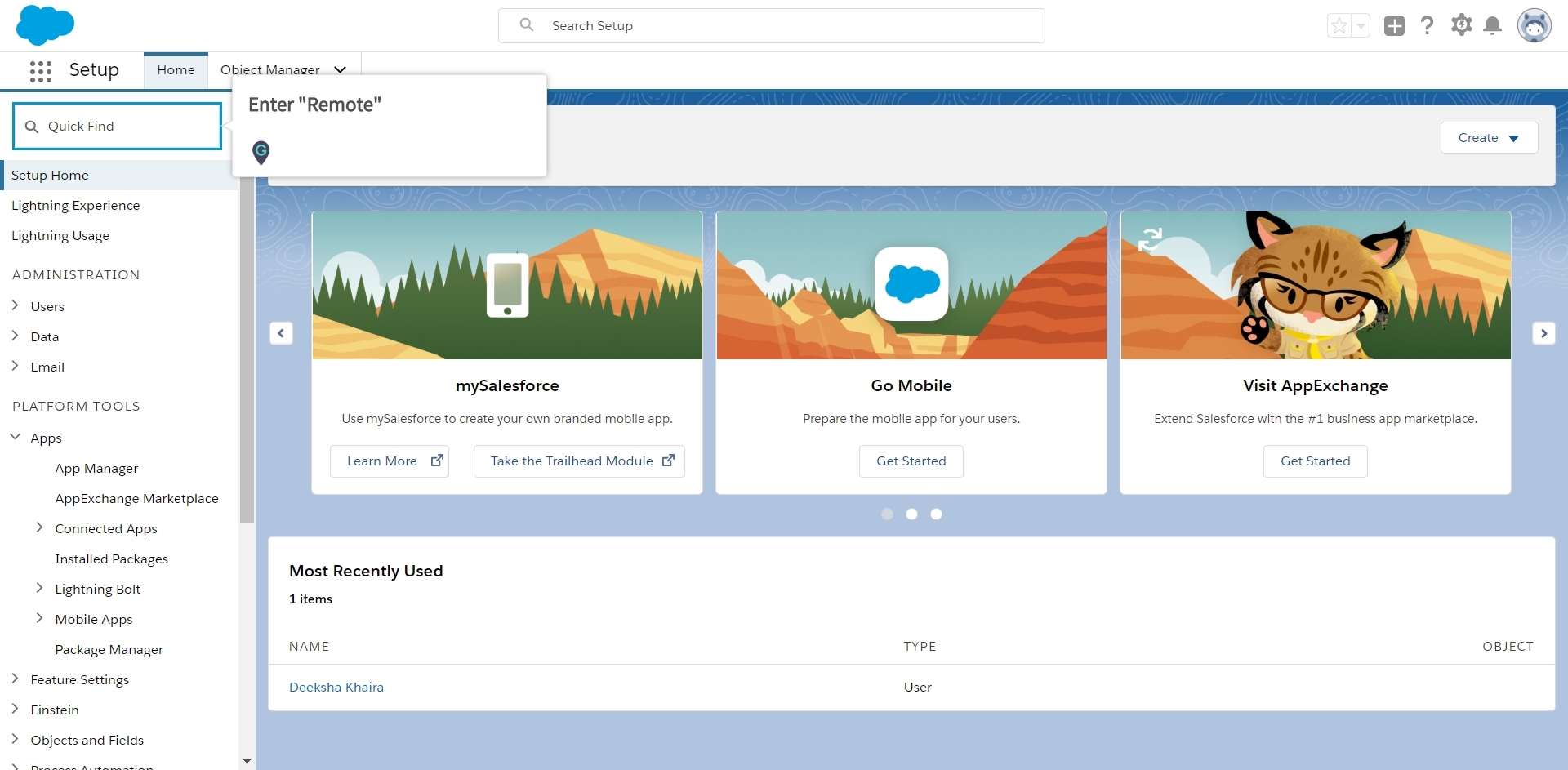Click the carousel next arrow
The height and width of the screenshot is (770, 1568).
coord(1543,333)
